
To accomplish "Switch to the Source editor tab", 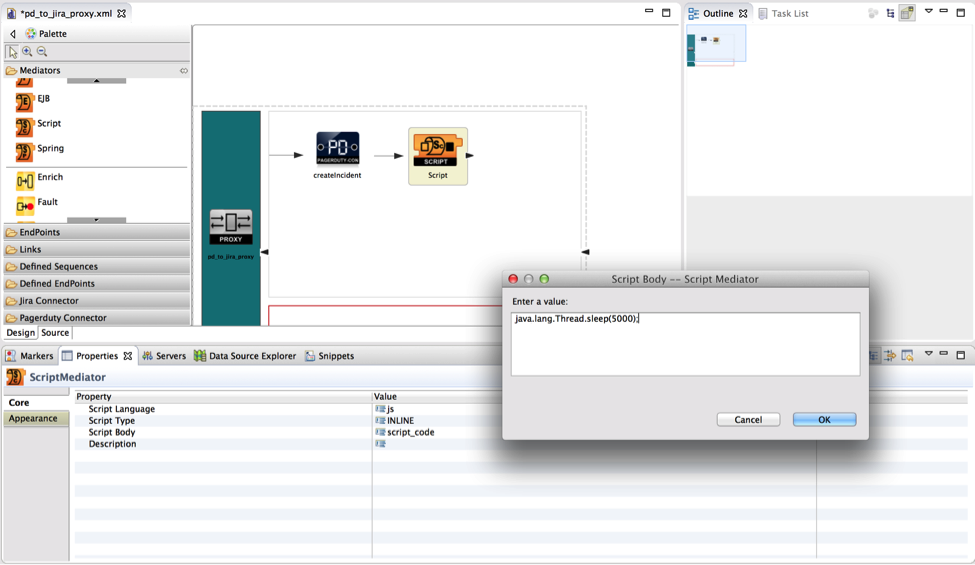I will pos(55,333).
